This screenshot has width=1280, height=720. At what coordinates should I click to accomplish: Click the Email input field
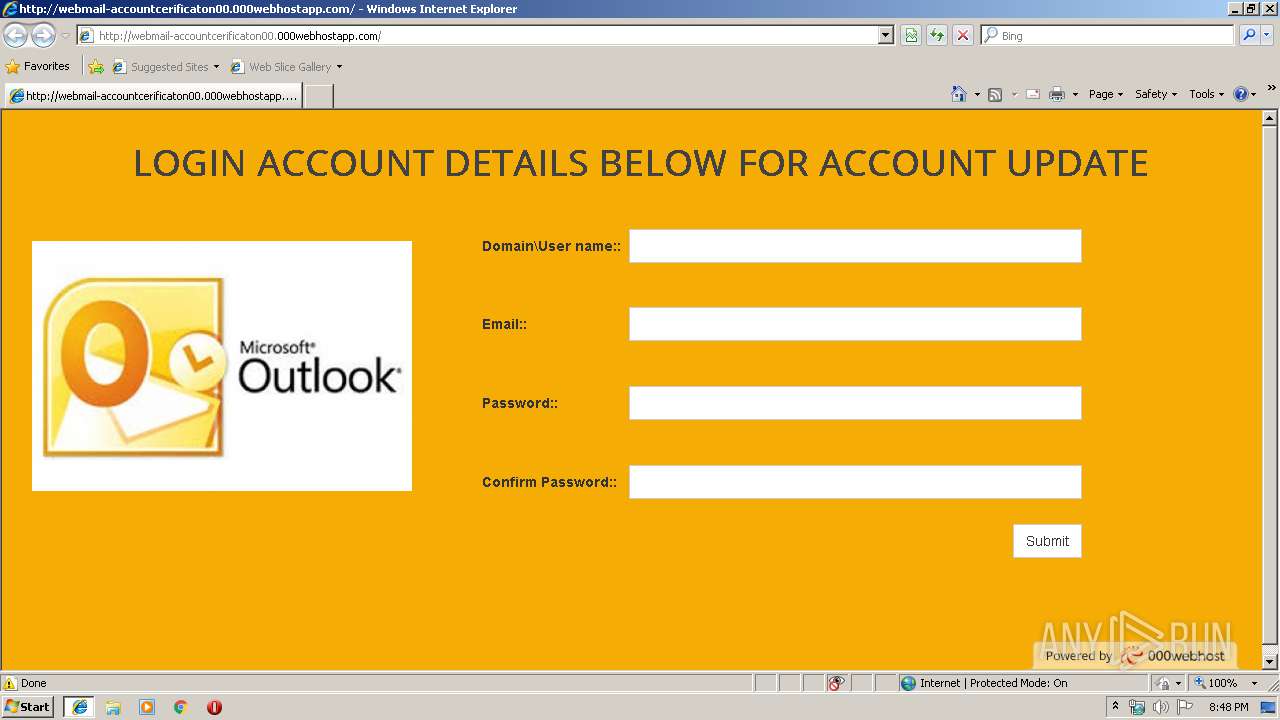click(x=855, y=324)
